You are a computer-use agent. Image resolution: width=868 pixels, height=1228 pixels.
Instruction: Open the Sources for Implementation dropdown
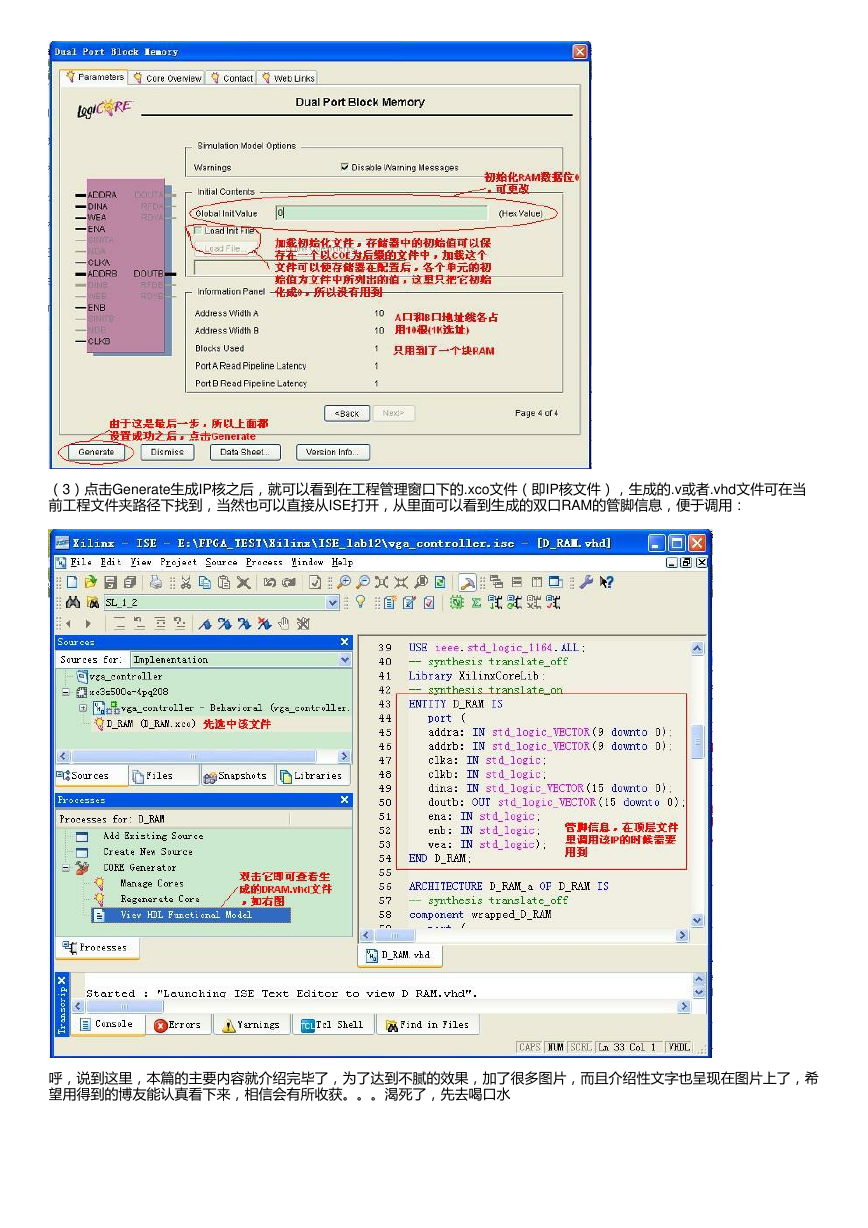(345, 660)
